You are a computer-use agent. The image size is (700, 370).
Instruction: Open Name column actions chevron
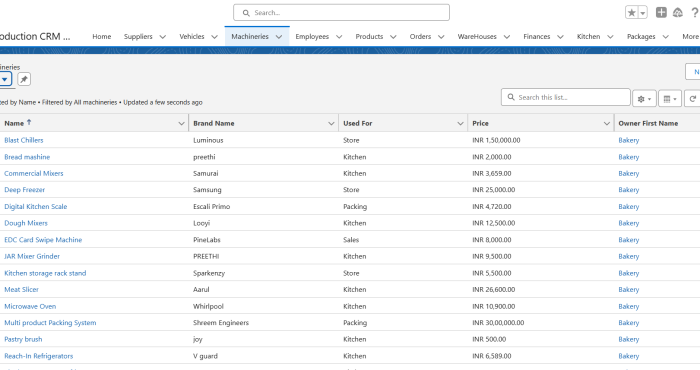pyautogui.click(x=181, y=123)
